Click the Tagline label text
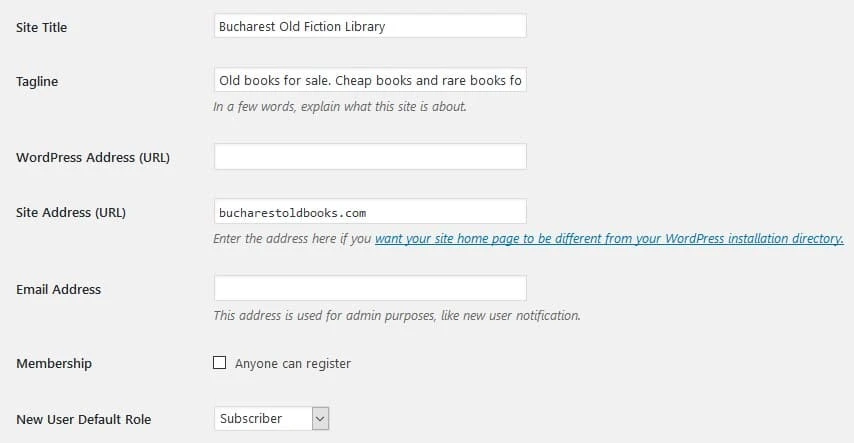 [x=37, y=81]
